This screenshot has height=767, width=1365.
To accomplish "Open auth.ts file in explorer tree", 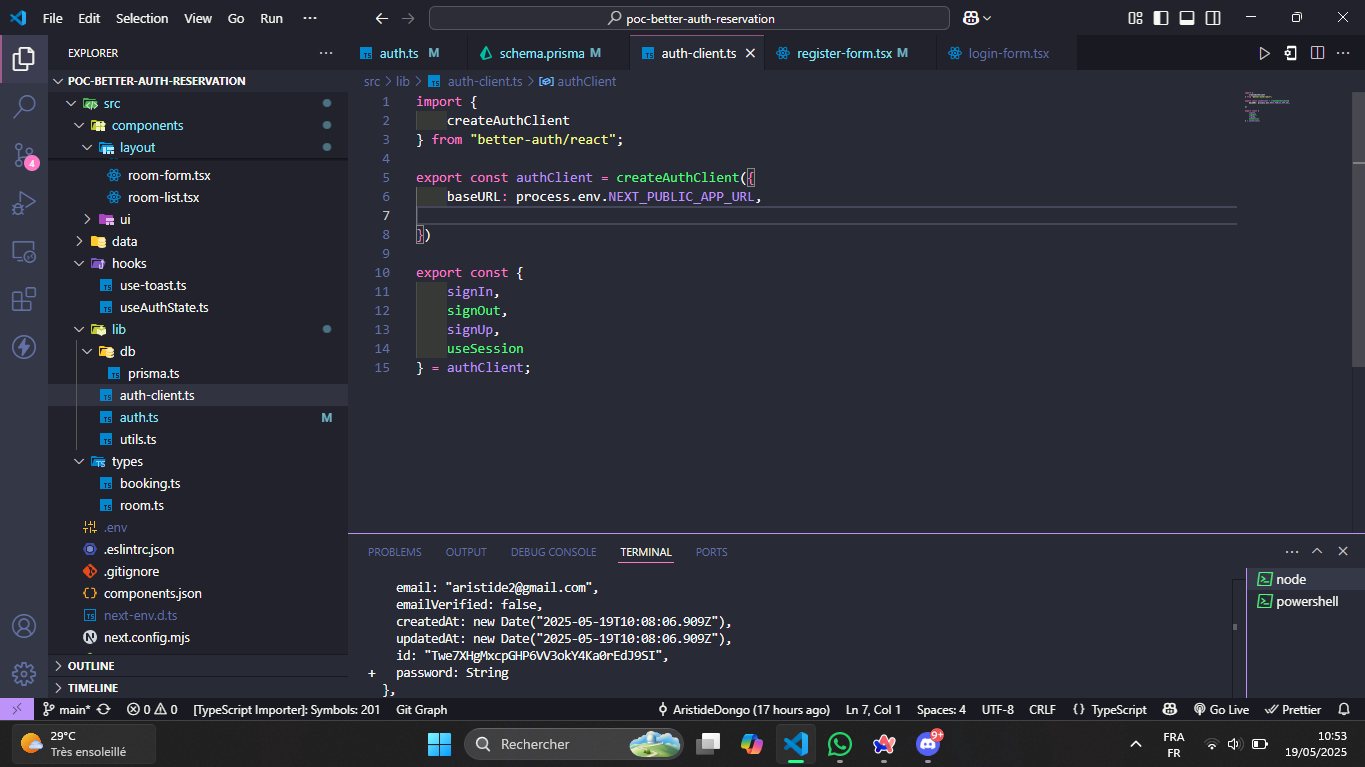I will (x=139, y=417).
